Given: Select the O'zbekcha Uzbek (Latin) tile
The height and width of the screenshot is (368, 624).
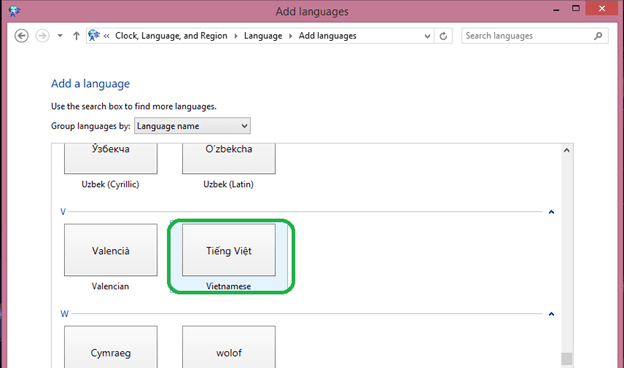Looking at the screenshot, I should pyautogui.click(x=229, y=167).
